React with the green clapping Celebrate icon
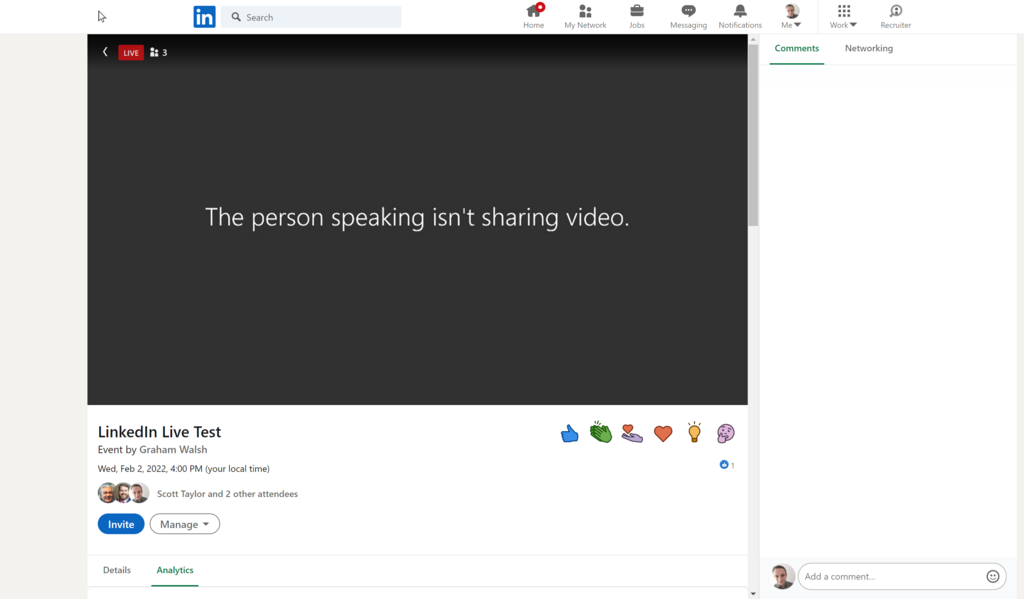Image resolution: width=1024 pixels, height=599 pixels. click(601, 432)
